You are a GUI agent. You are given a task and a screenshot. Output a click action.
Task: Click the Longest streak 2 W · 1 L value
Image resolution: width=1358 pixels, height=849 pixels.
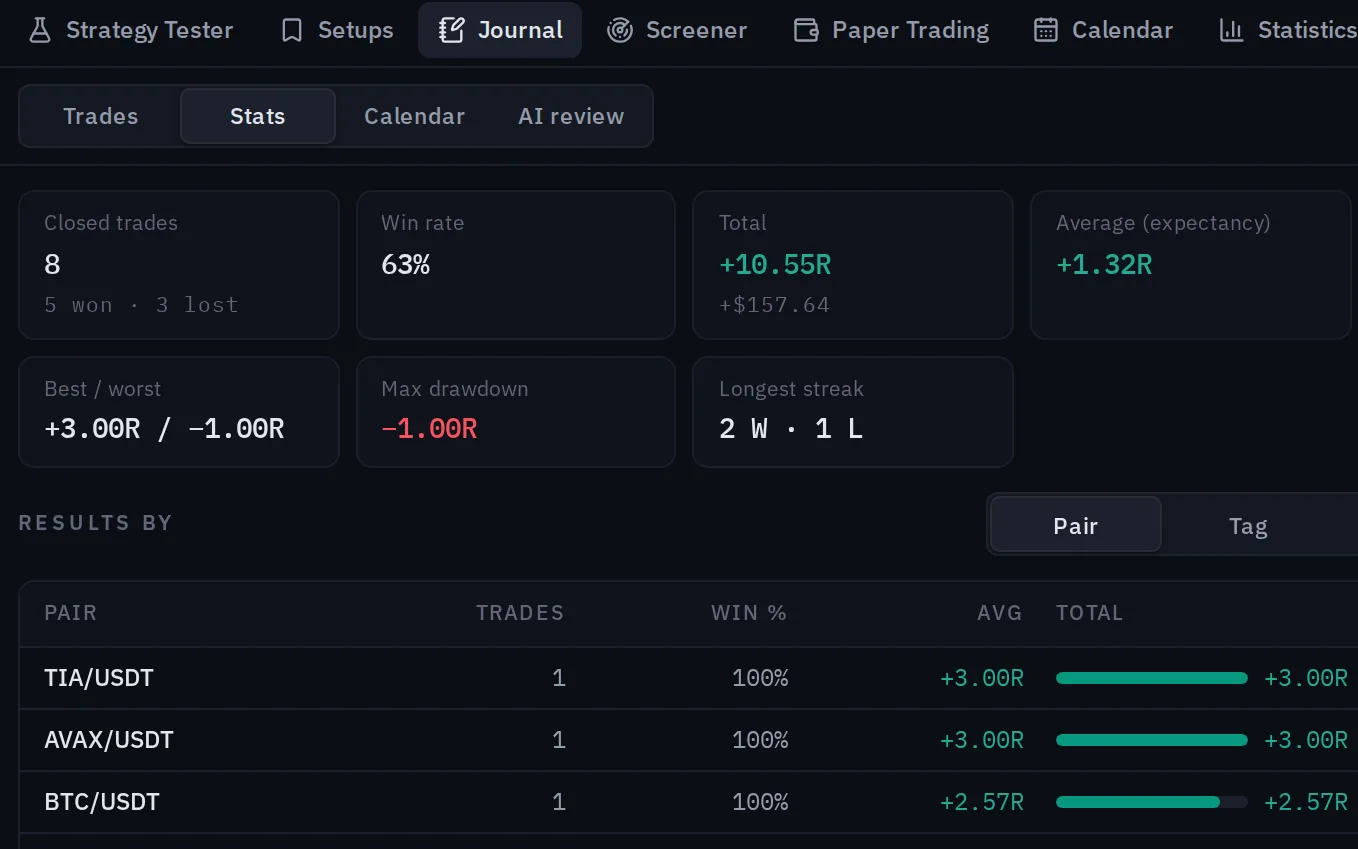point(791,429)
